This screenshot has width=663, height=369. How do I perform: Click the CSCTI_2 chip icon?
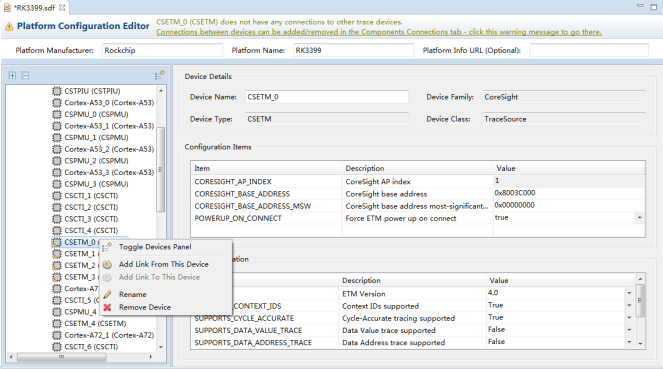(57, 207)
